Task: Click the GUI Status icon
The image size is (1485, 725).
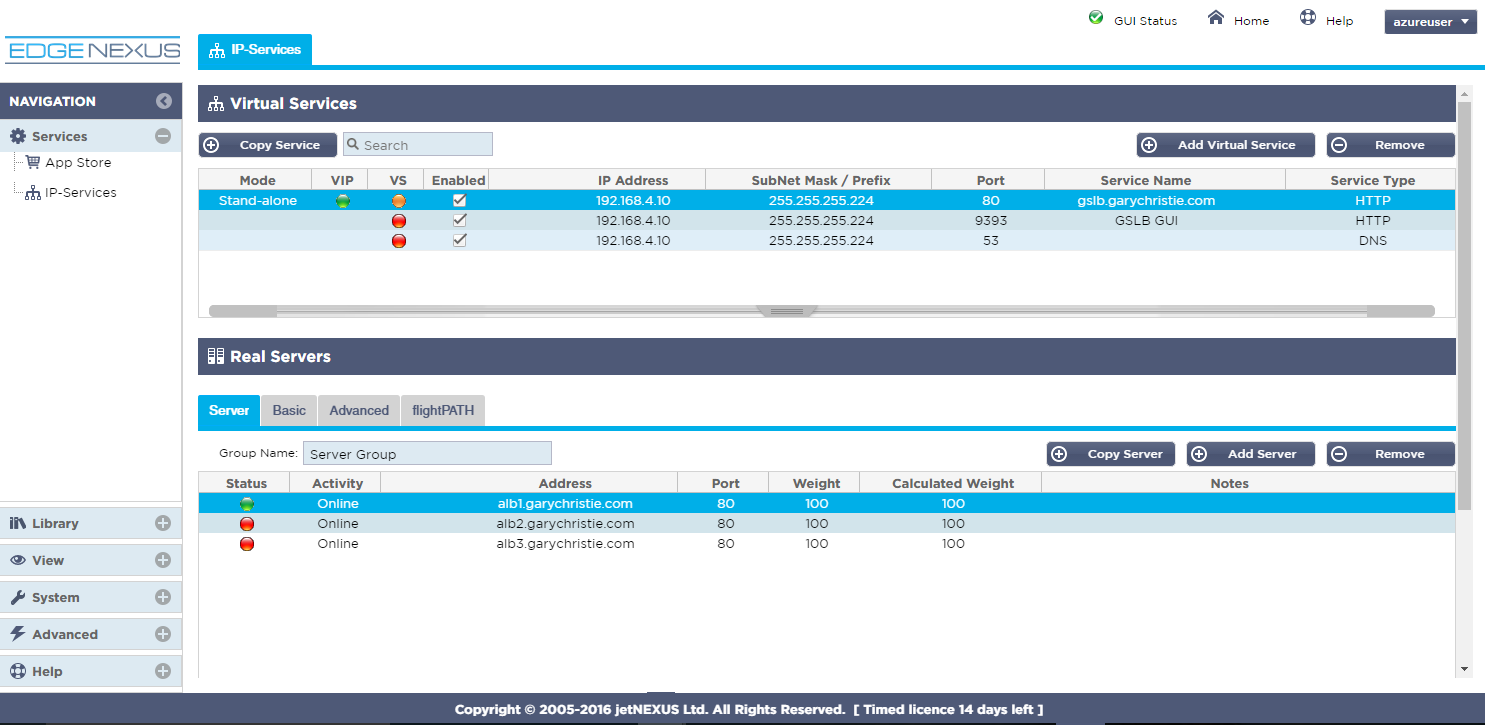Action: 1096,18
